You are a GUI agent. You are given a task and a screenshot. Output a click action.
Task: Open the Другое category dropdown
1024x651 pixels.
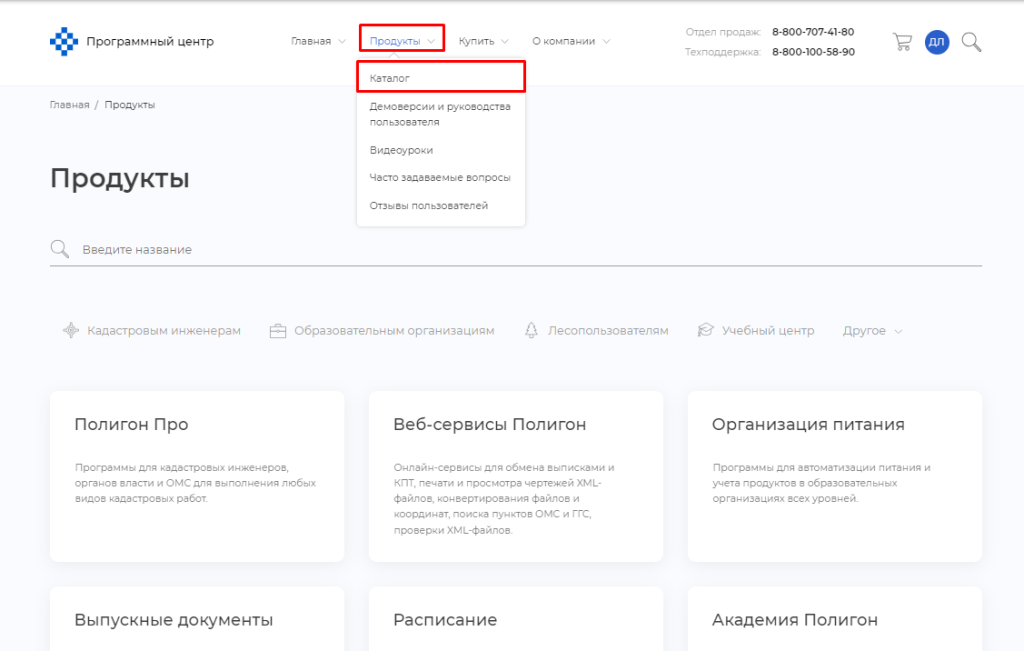tap(872, 331)
